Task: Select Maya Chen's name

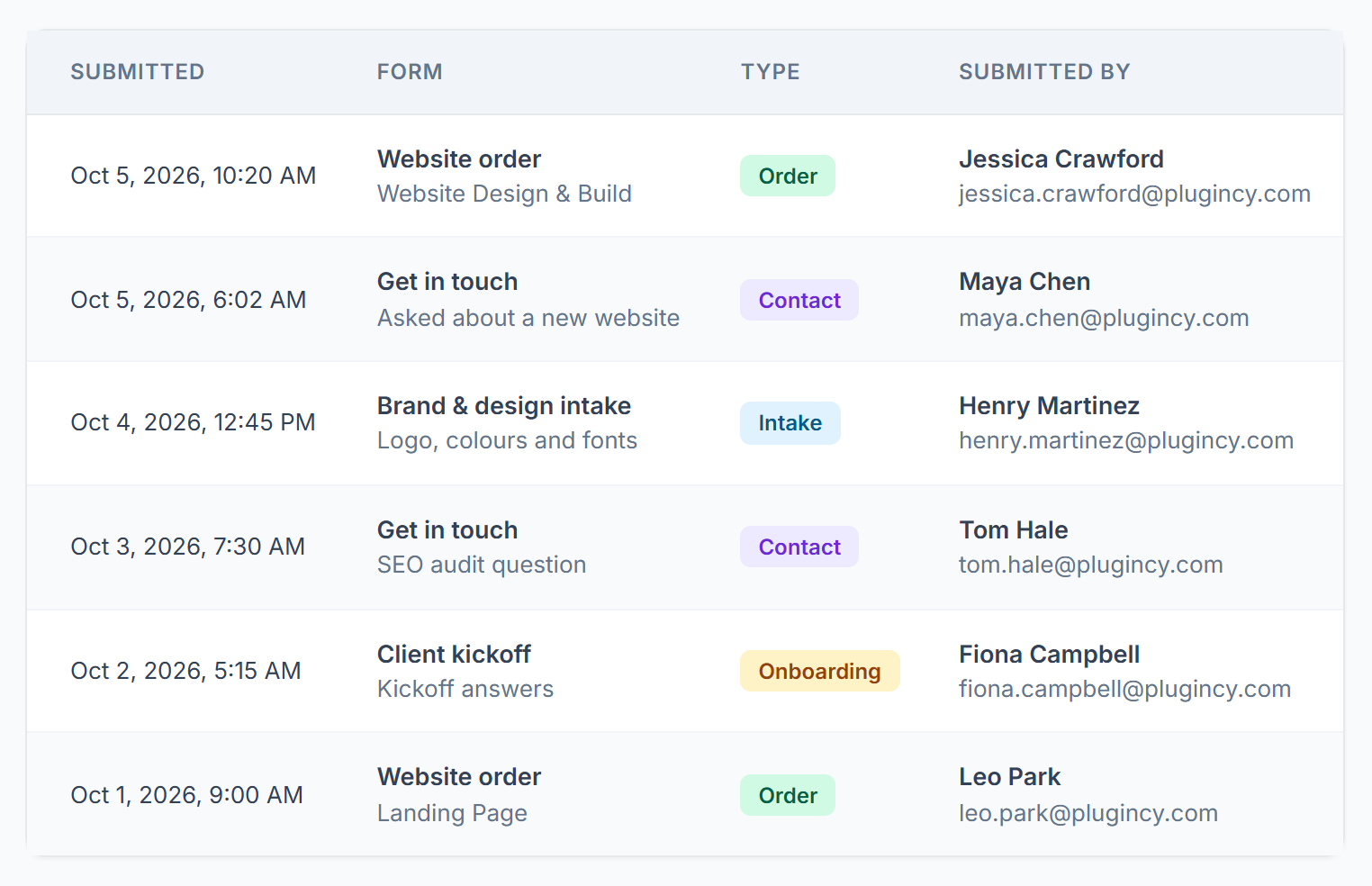Action: 1024,282
